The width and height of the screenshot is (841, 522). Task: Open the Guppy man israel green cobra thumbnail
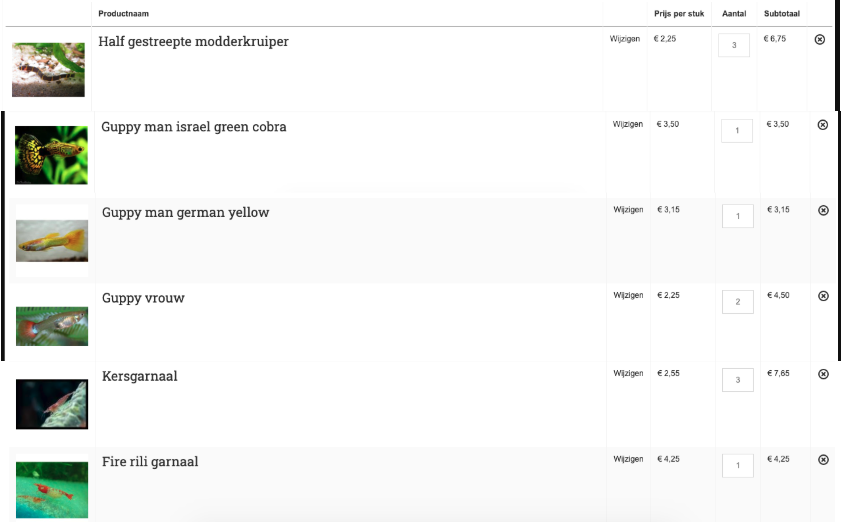pos(51,155)
